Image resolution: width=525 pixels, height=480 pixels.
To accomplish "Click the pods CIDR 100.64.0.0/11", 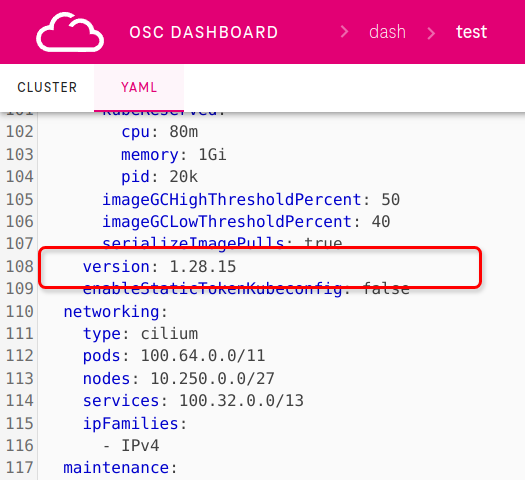I will [x=203, y=356].
